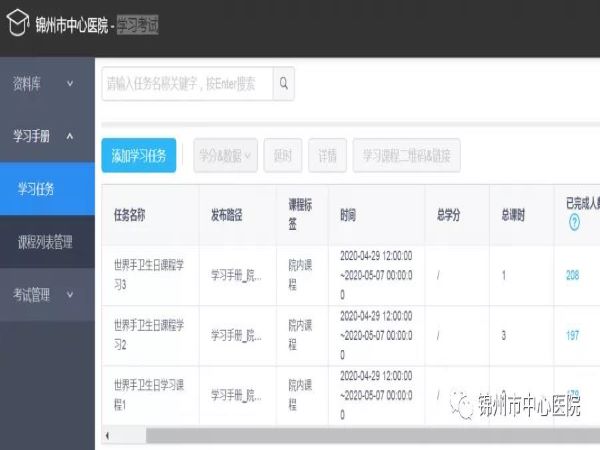
Task: Click the 详情 button
Action: [x=328, y=155]
